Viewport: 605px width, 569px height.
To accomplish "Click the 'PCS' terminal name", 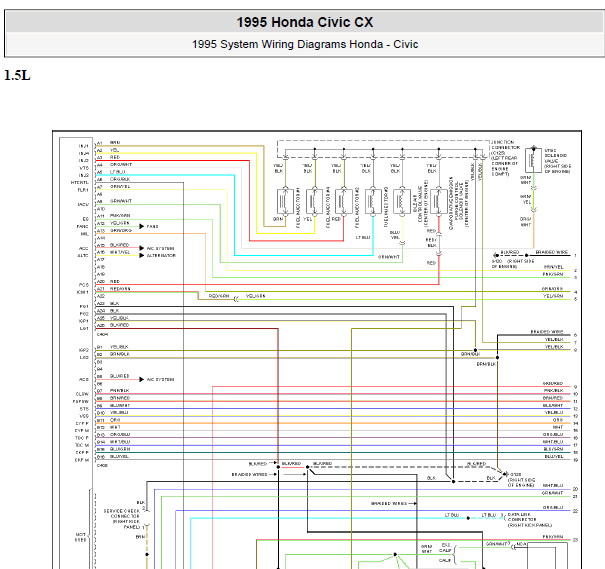I will [84, 285].
